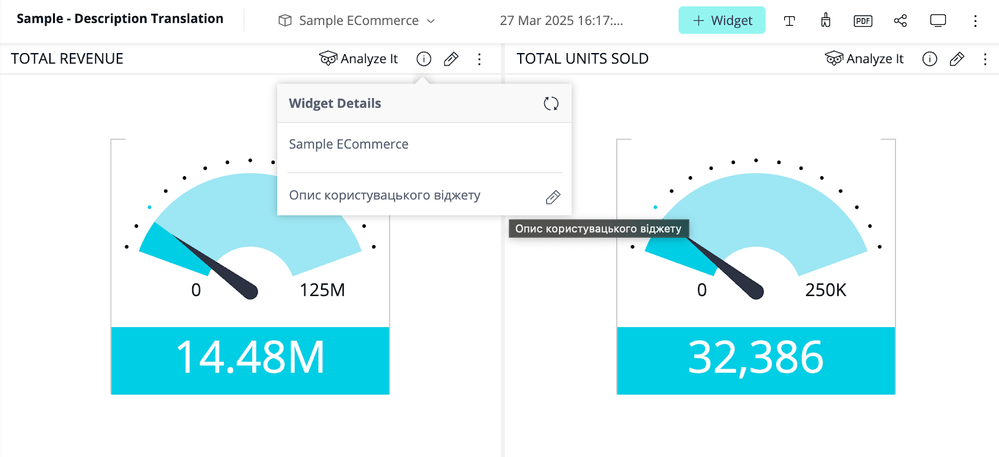Open Total Revenue widget three-dot menu

pos(479,59)
